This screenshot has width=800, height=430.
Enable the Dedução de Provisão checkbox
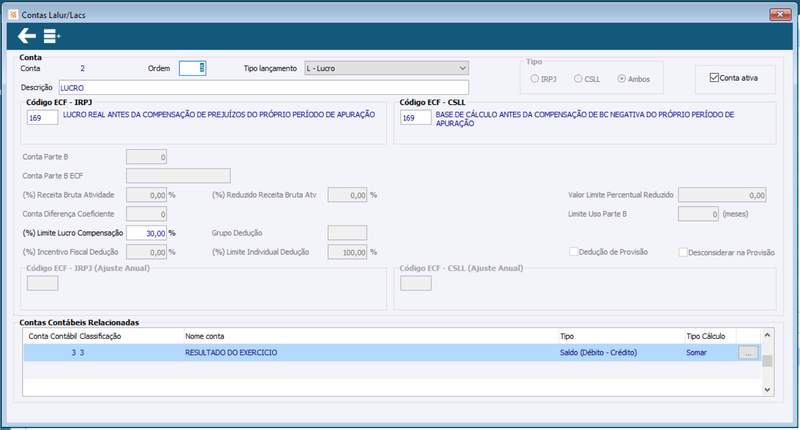pyautogui.click(x=573, y=251)
